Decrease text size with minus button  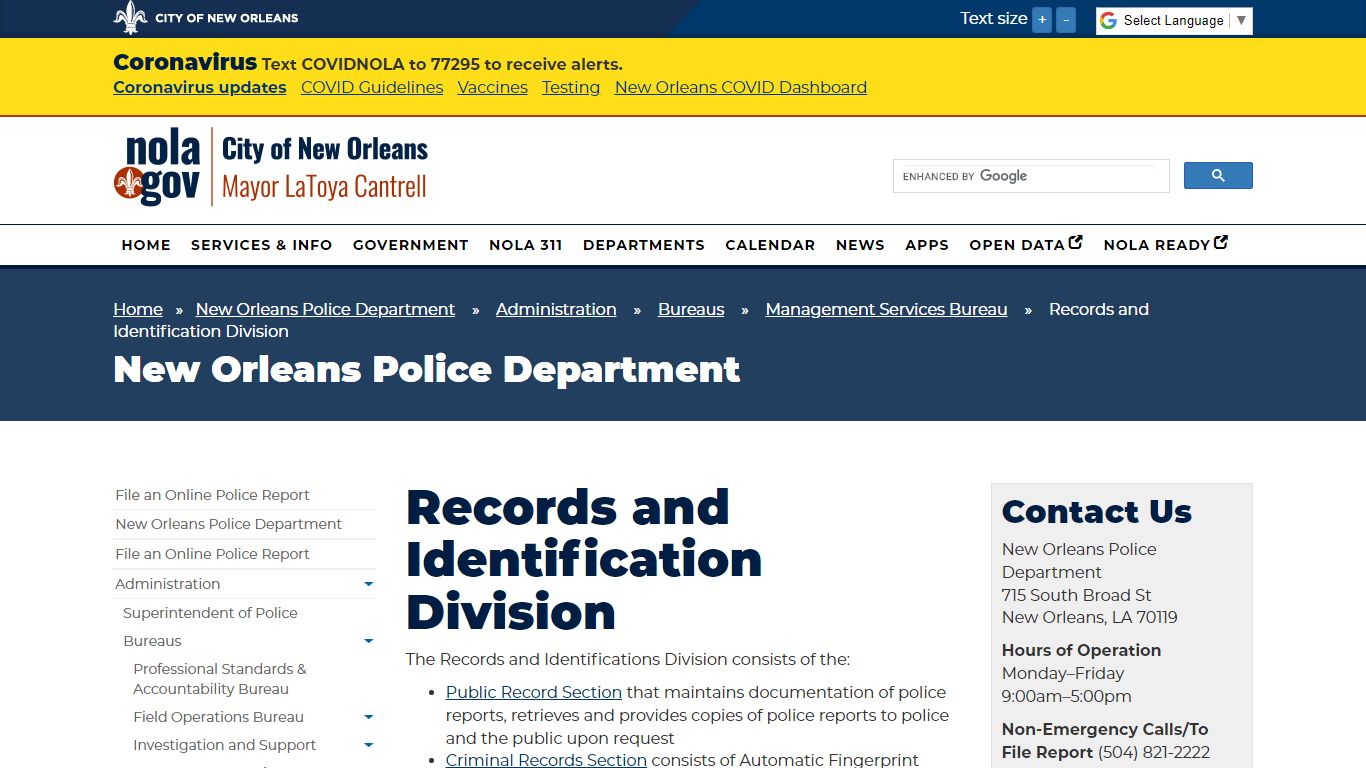click(1066, 20)
